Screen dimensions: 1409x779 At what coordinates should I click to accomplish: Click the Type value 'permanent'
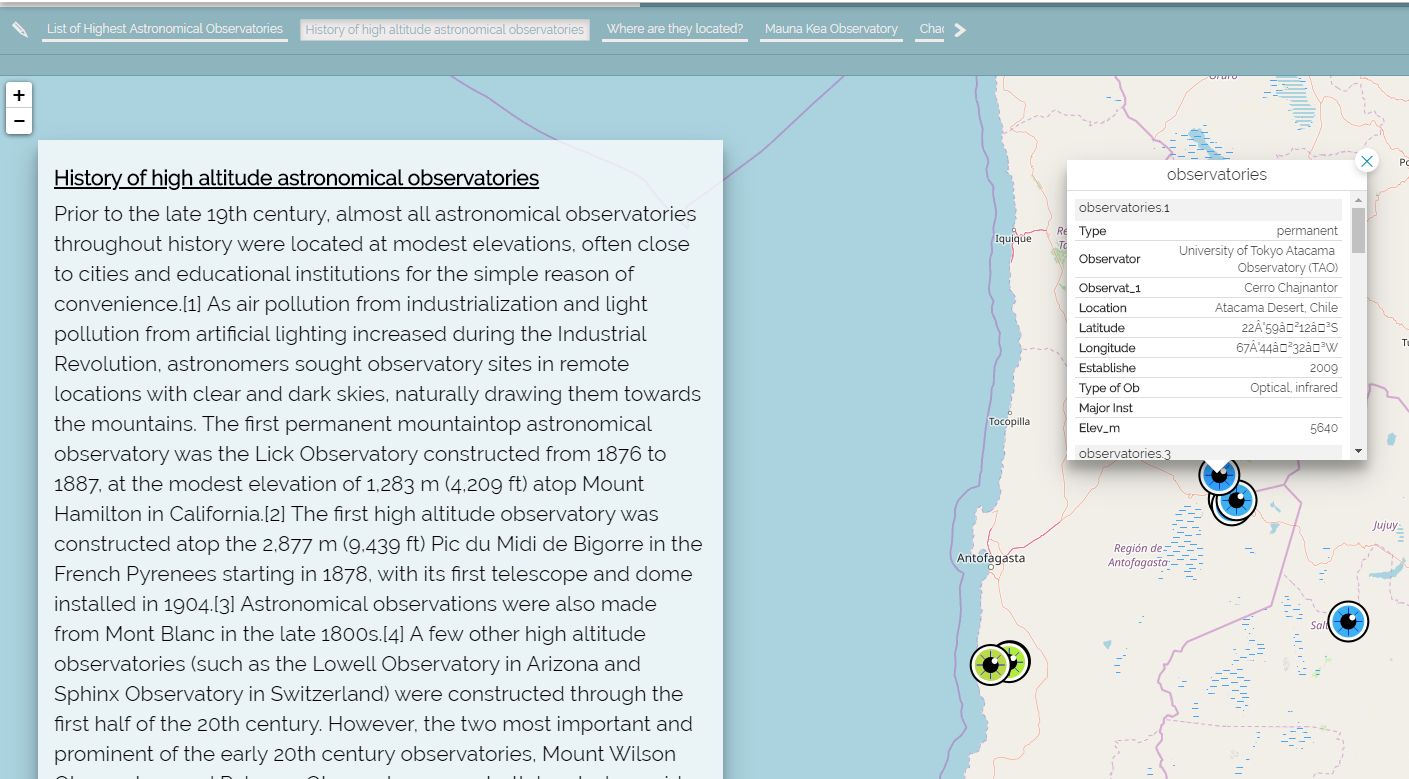pyautogui.click(x=1307, y=231)
